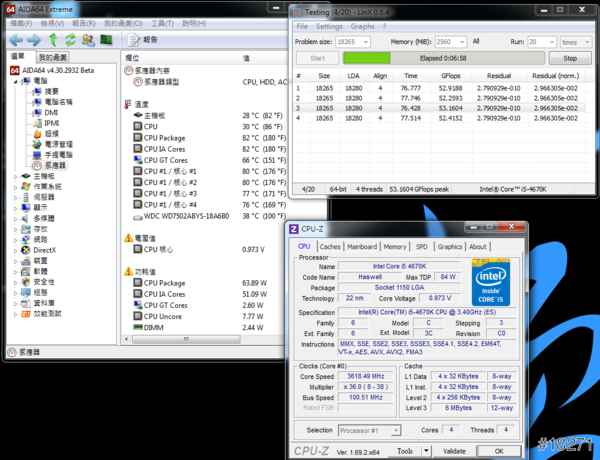Open the Graphs menu in LinX
Image resolution: width=600 pixels, height=460 pixels.
coord(362,26)
